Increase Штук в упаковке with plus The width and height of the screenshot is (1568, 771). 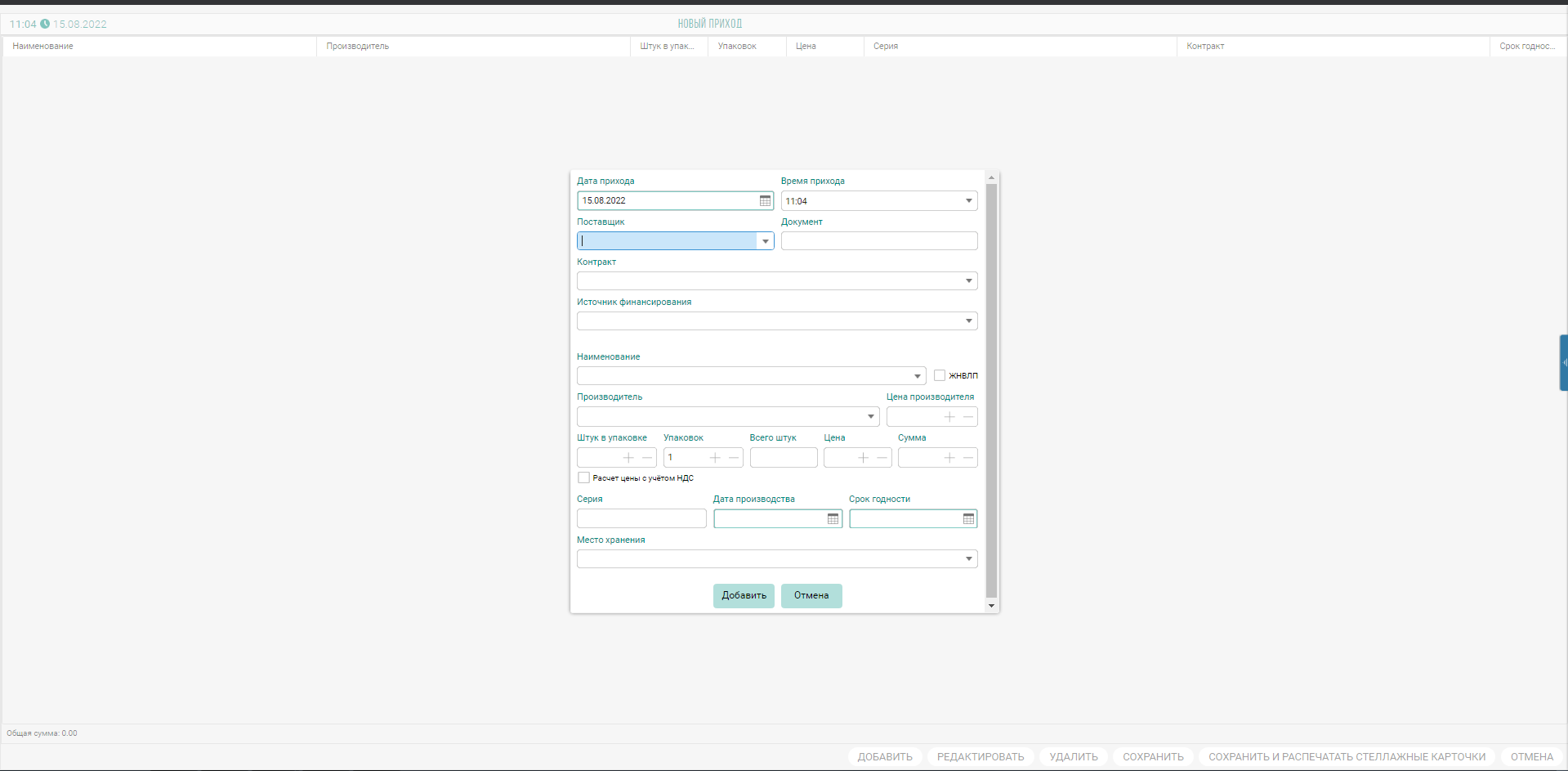point(628,458)
